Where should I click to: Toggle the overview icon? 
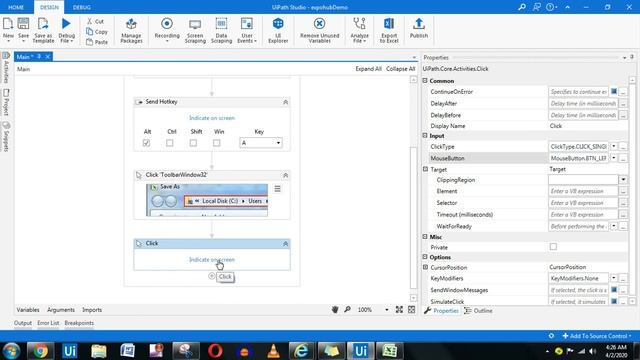(411, 310)
